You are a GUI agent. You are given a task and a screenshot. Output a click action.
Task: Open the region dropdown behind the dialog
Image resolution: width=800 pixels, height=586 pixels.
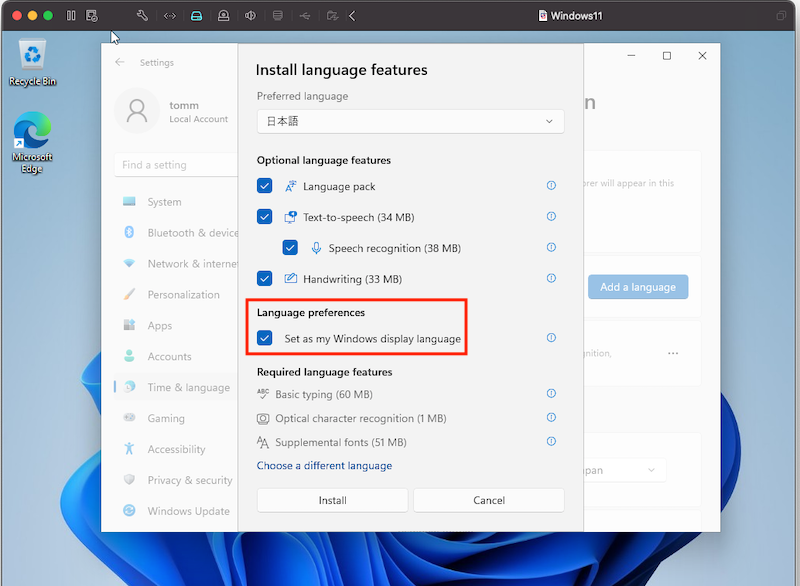pyautogui.click(x=624, y=470)
